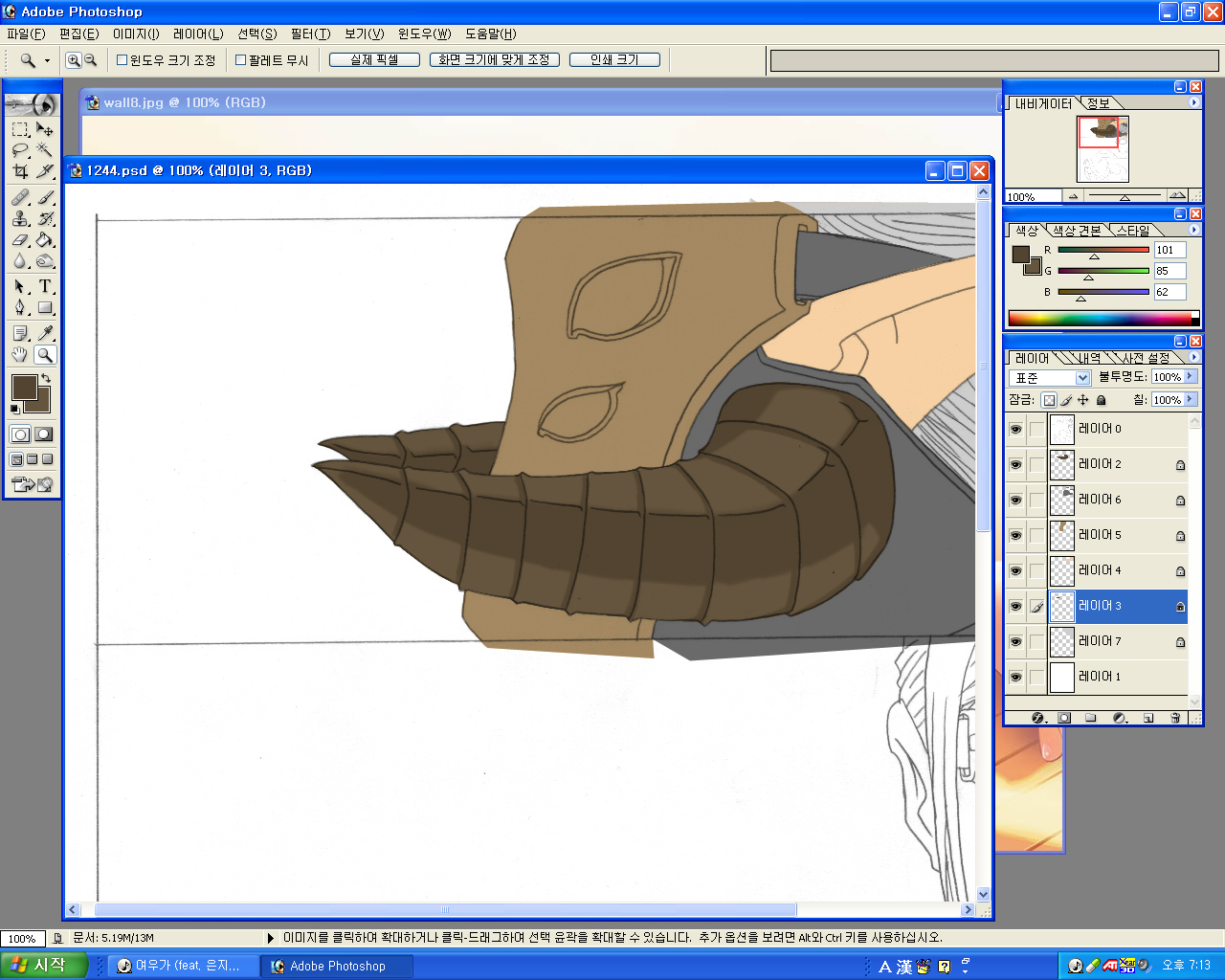Open 파일(F) menu

26,33
